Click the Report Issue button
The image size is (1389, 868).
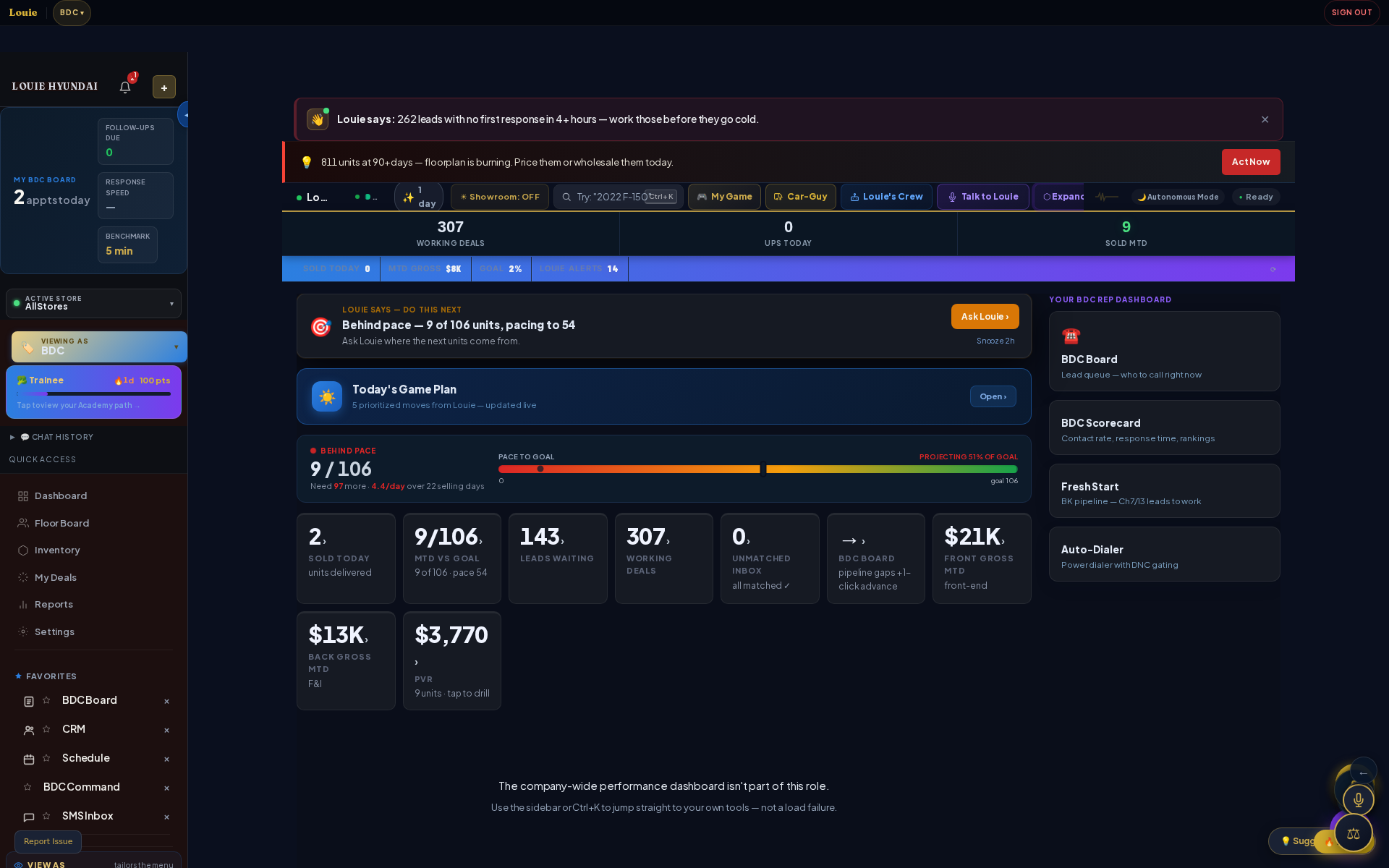point(48,842)
